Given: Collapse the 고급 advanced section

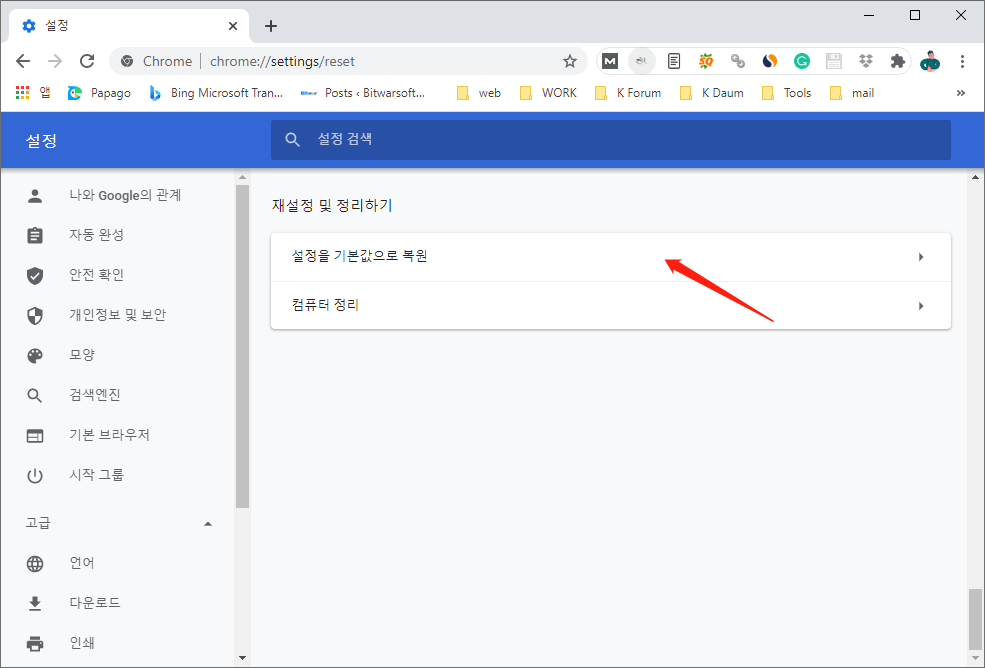Looking at the screenshot, I should click(x=119, y=523).
